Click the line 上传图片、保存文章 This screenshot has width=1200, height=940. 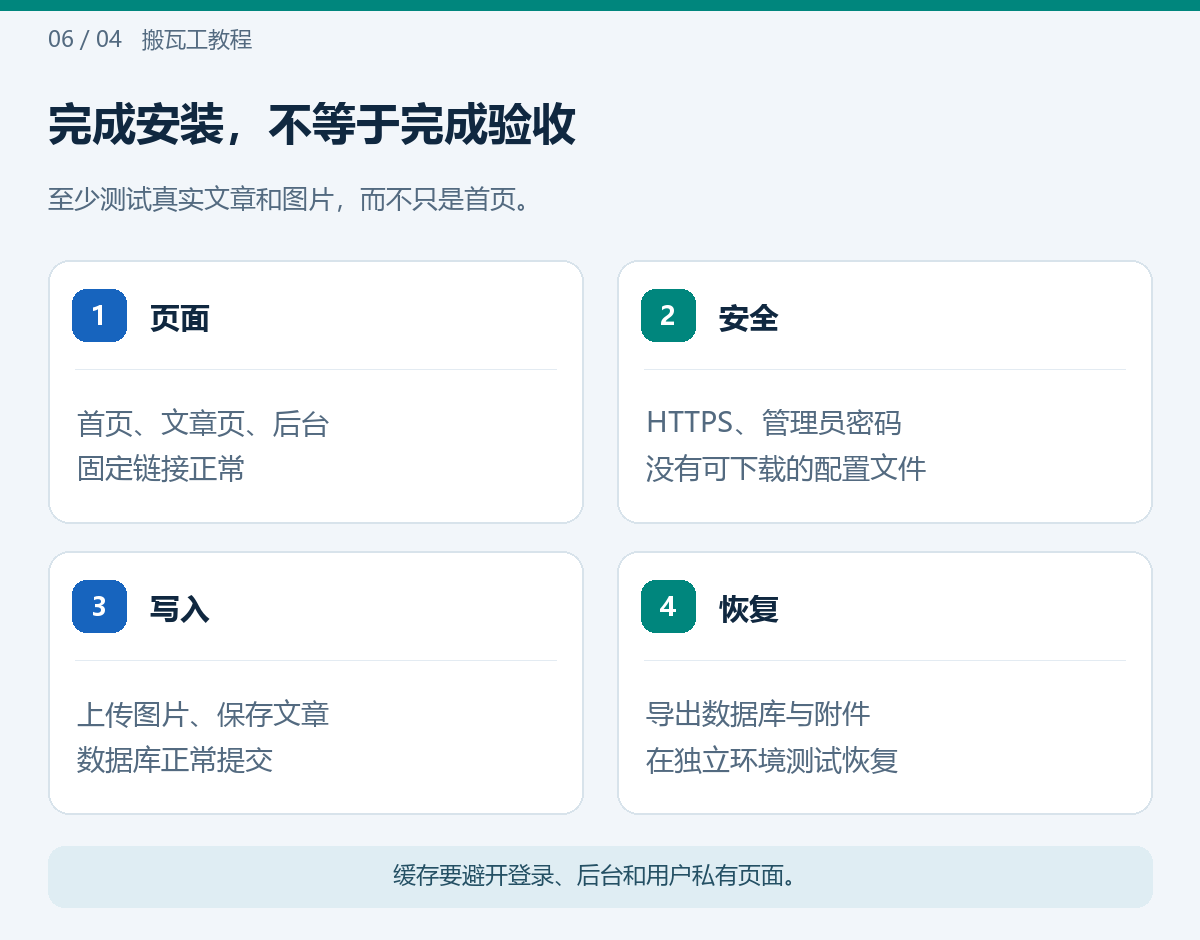click(203, 714)
